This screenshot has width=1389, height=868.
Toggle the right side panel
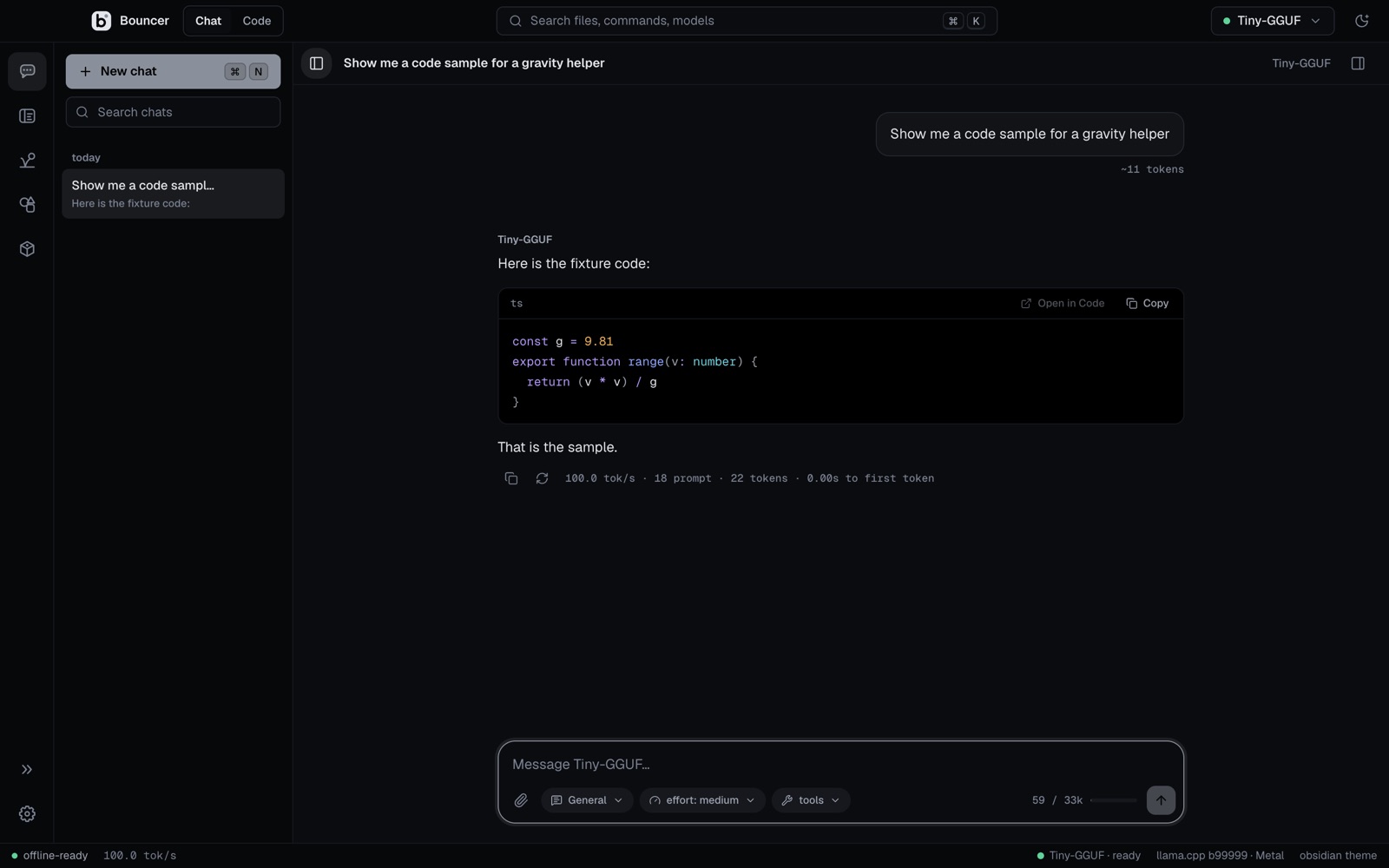(x=1358, y=63)
